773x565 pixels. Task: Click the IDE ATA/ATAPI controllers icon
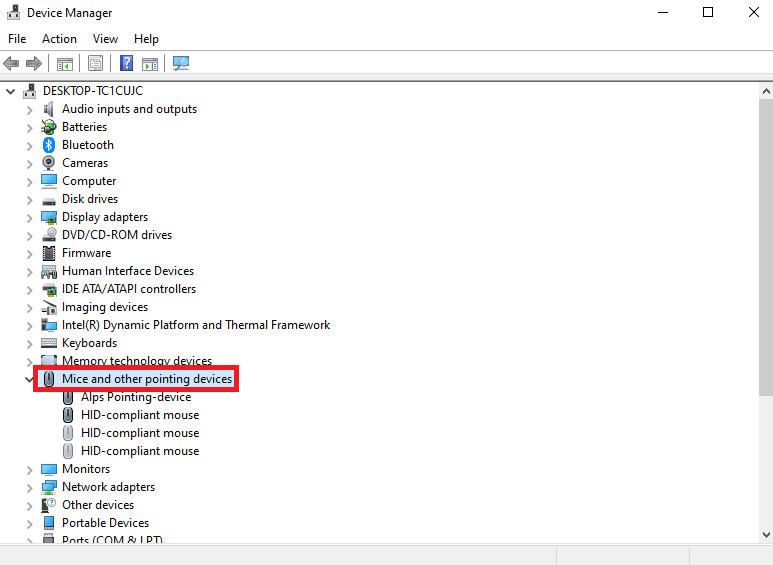point(49,289)
